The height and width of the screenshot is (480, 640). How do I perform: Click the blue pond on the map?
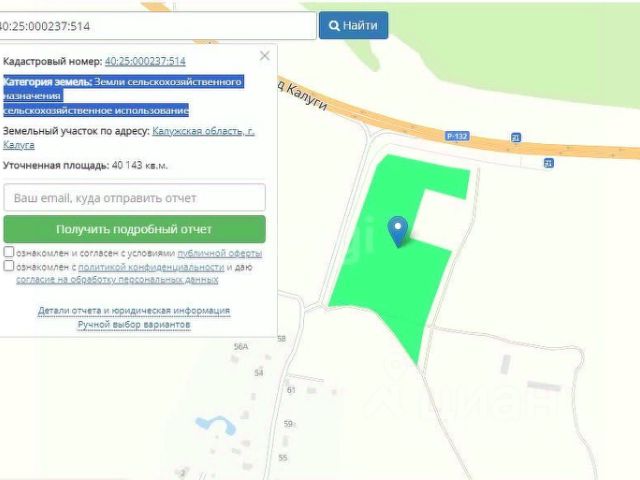[x=216, y=425]
